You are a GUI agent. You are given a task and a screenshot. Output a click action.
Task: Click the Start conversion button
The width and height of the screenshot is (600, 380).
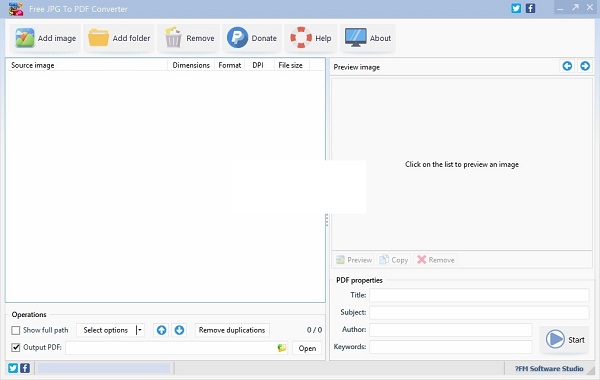565,339
